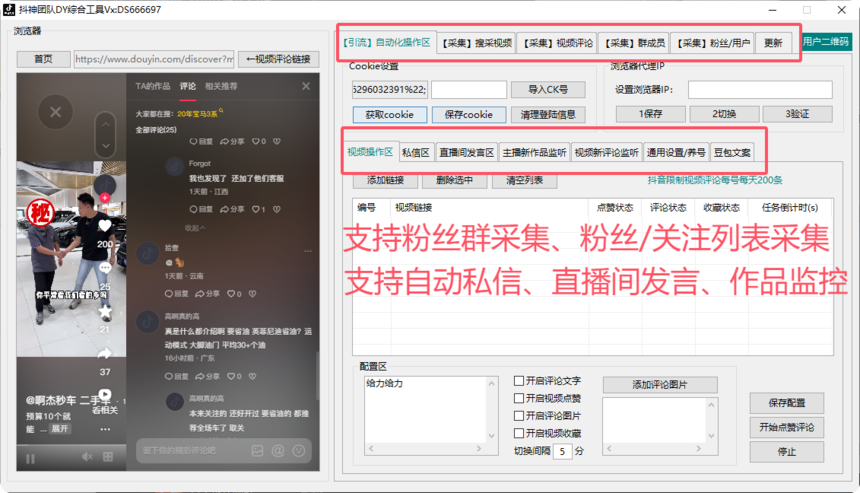Image resolution: width=860 pixels, height=493 pixels.
Task: Enable the 开启评论图片 checkbox
Action: [519, 416]
